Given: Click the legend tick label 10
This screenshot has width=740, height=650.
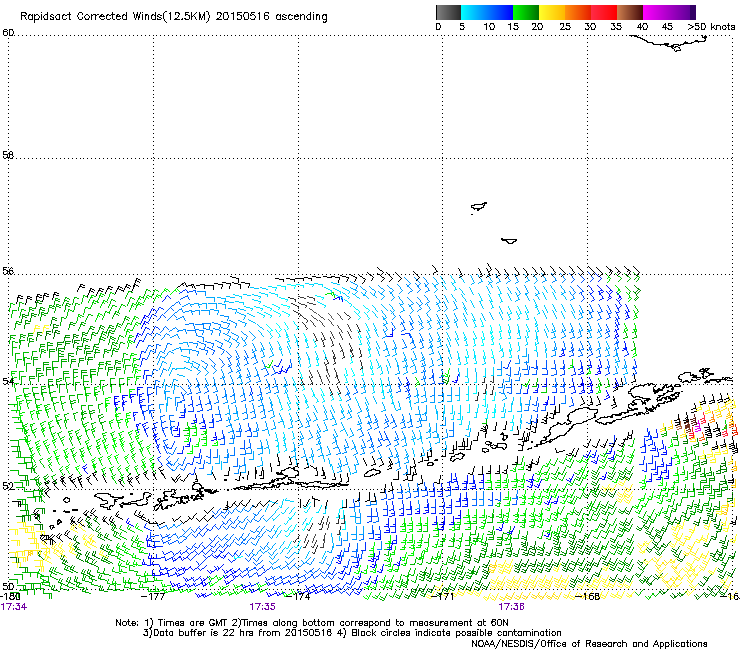Looking at the screenshot, I should pyautogui.click(x=489, y=27).
